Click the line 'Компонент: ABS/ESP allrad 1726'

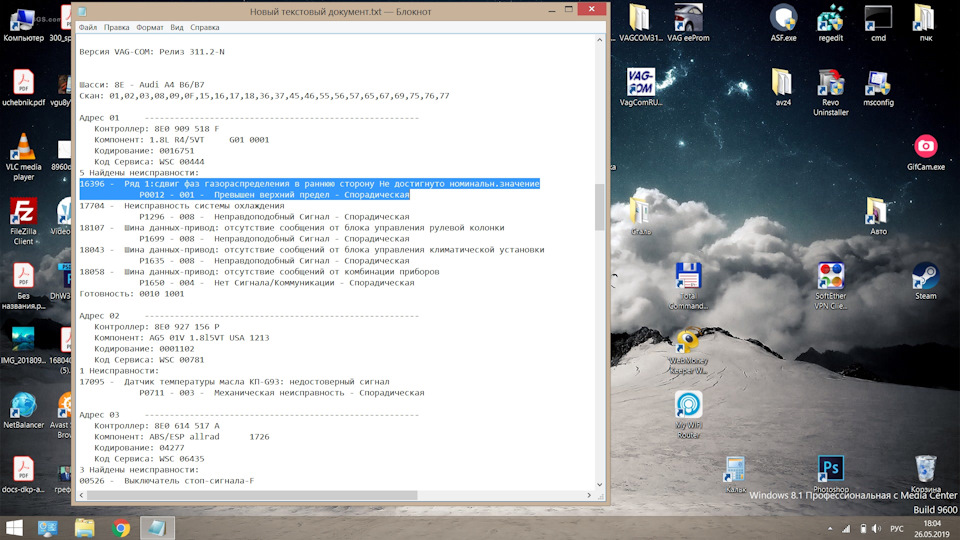(182, 437)
